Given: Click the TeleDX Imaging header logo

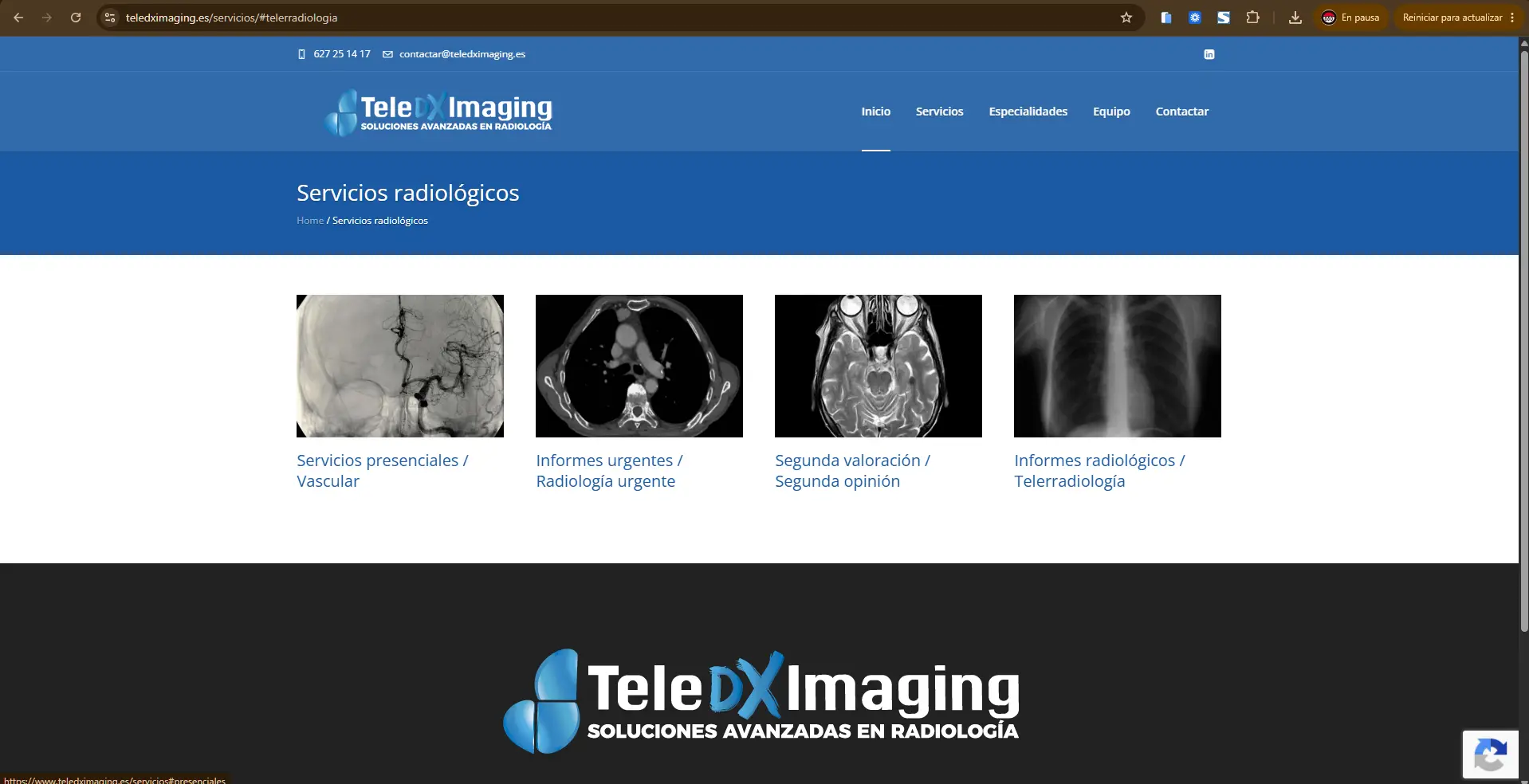Looking at the screenshot, I should coord(438,112).
